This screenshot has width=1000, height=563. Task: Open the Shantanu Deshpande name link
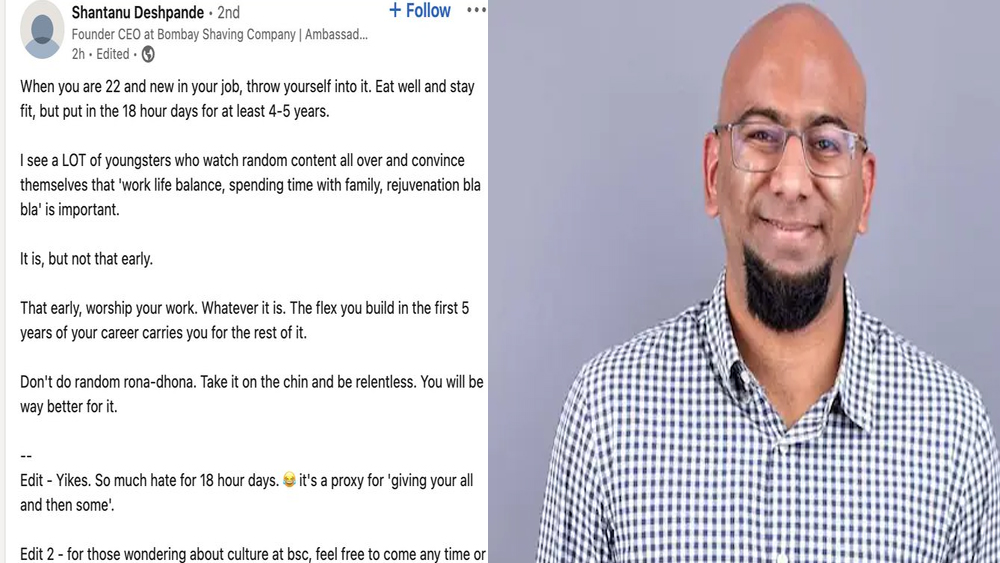[138, 12]
